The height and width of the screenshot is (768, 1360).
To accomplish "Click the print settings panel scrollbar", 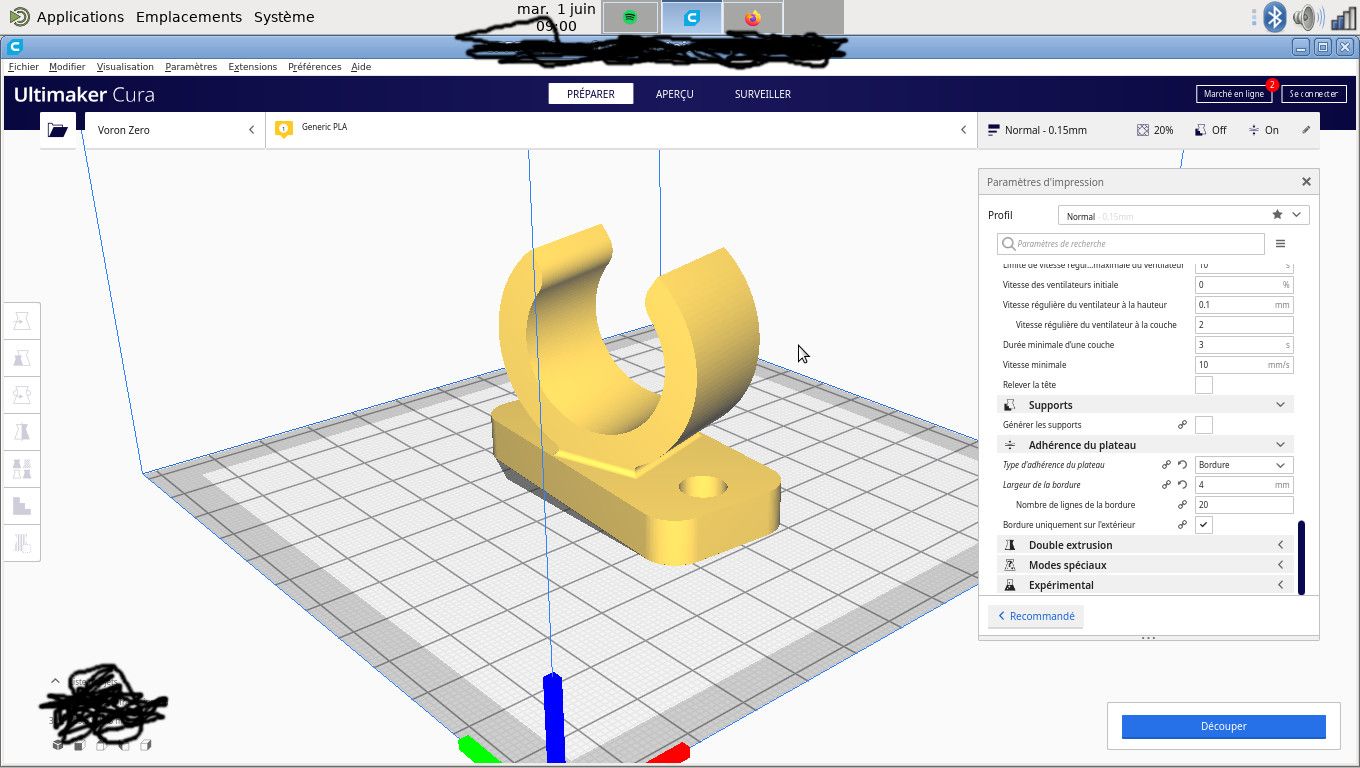I will point(1301,557).
